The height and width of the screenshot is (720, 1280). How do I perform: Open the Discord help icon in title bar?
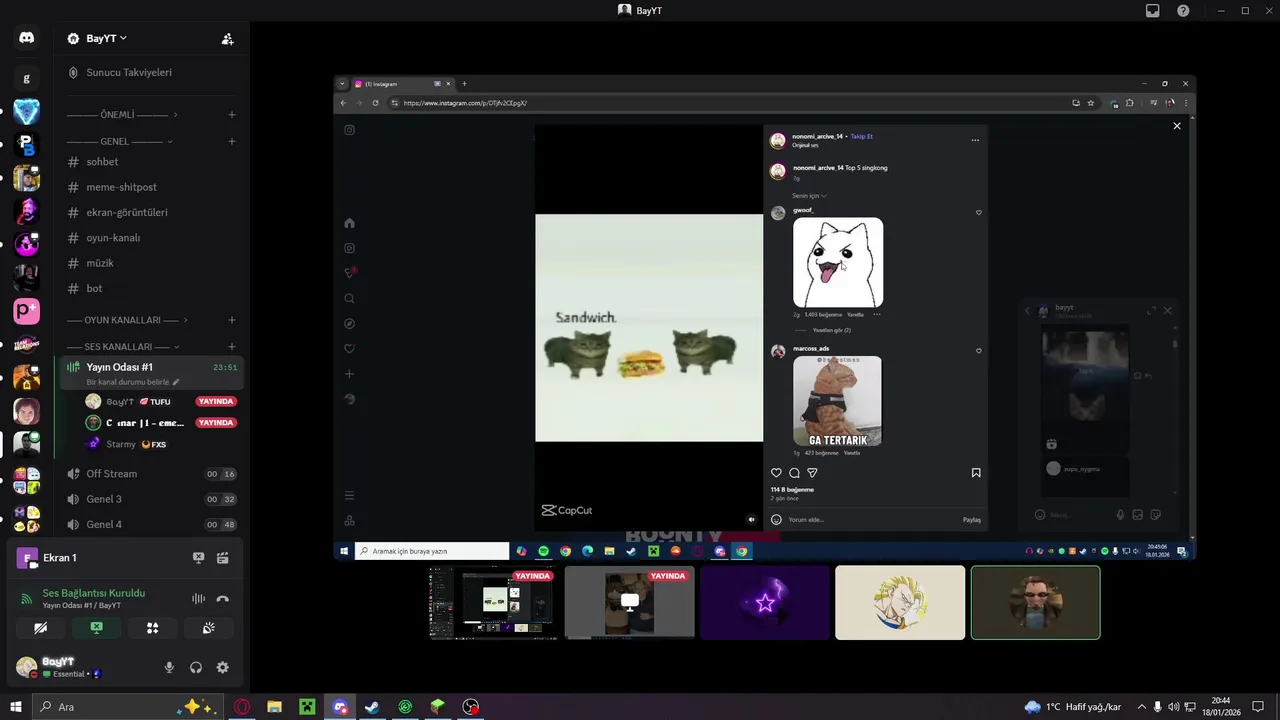pos(1184,10)
